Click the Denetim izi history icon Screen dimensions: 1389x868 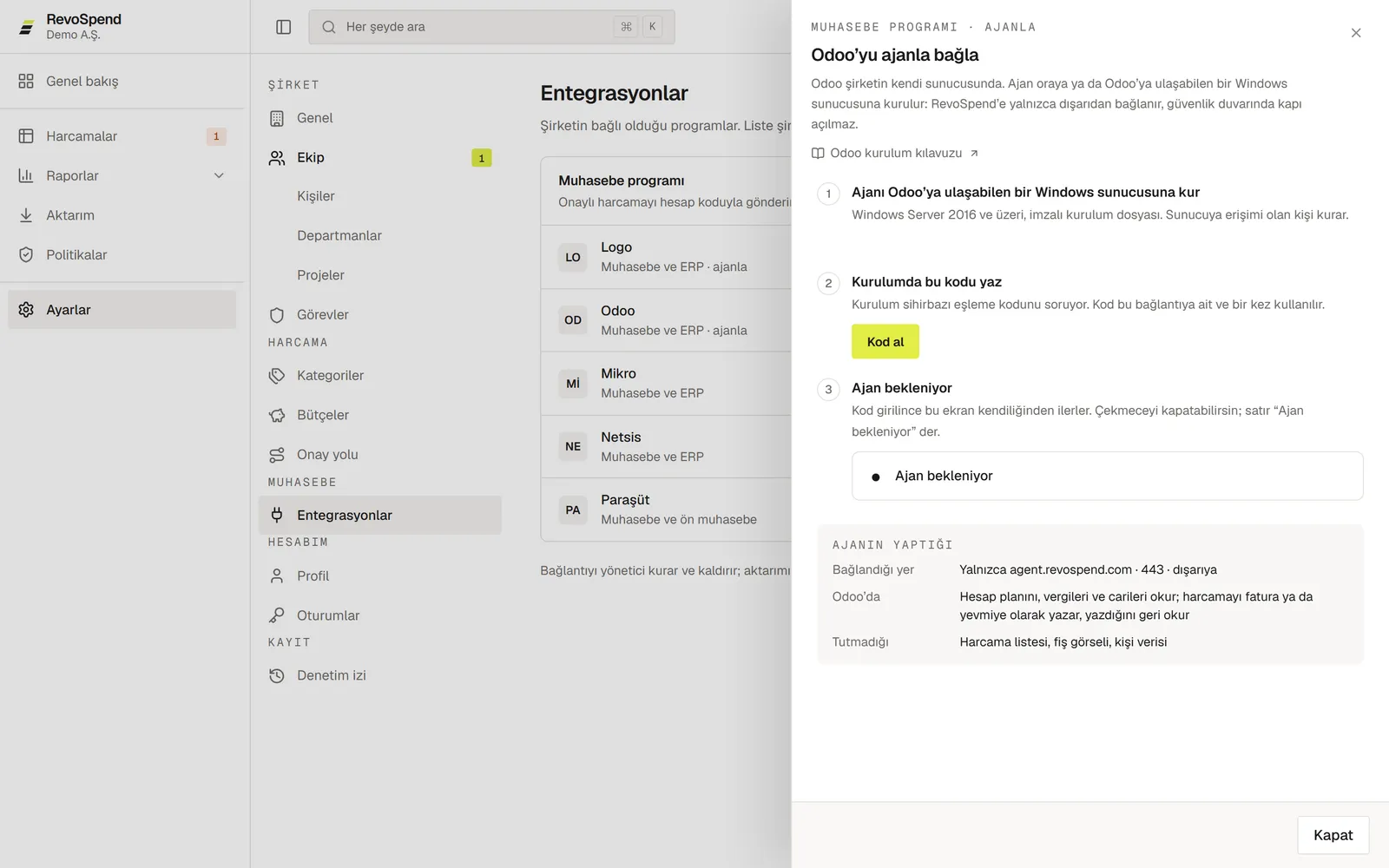click(x=277, y=675)
